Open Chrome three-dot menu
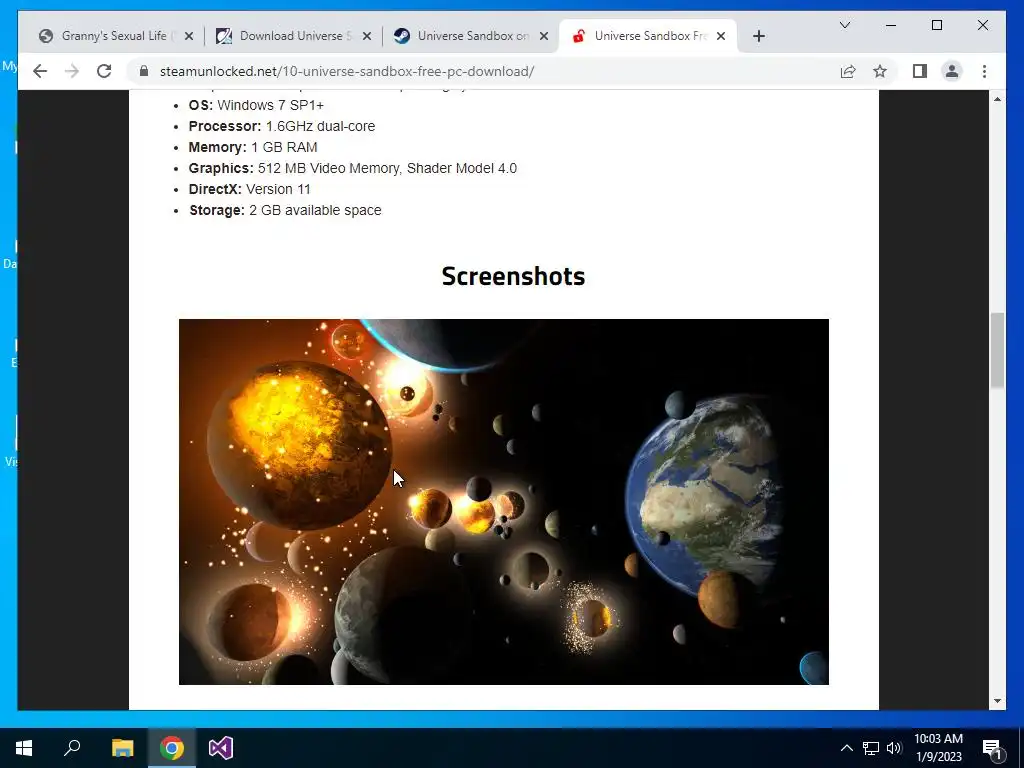Viewport: 1024px width, 768px height. [x=984, y=71]
